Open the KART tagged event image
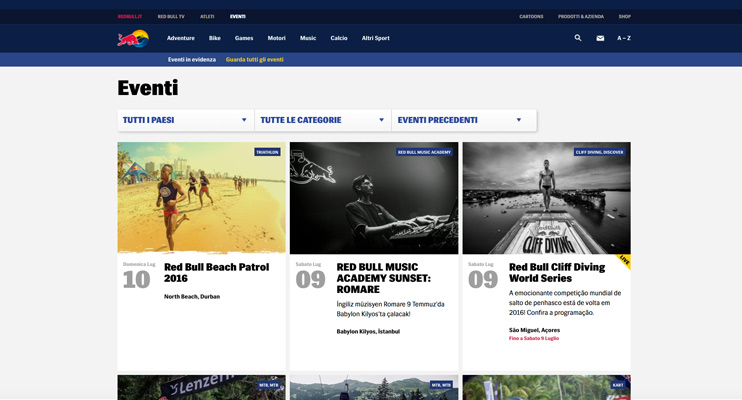 tap(547, 388)
